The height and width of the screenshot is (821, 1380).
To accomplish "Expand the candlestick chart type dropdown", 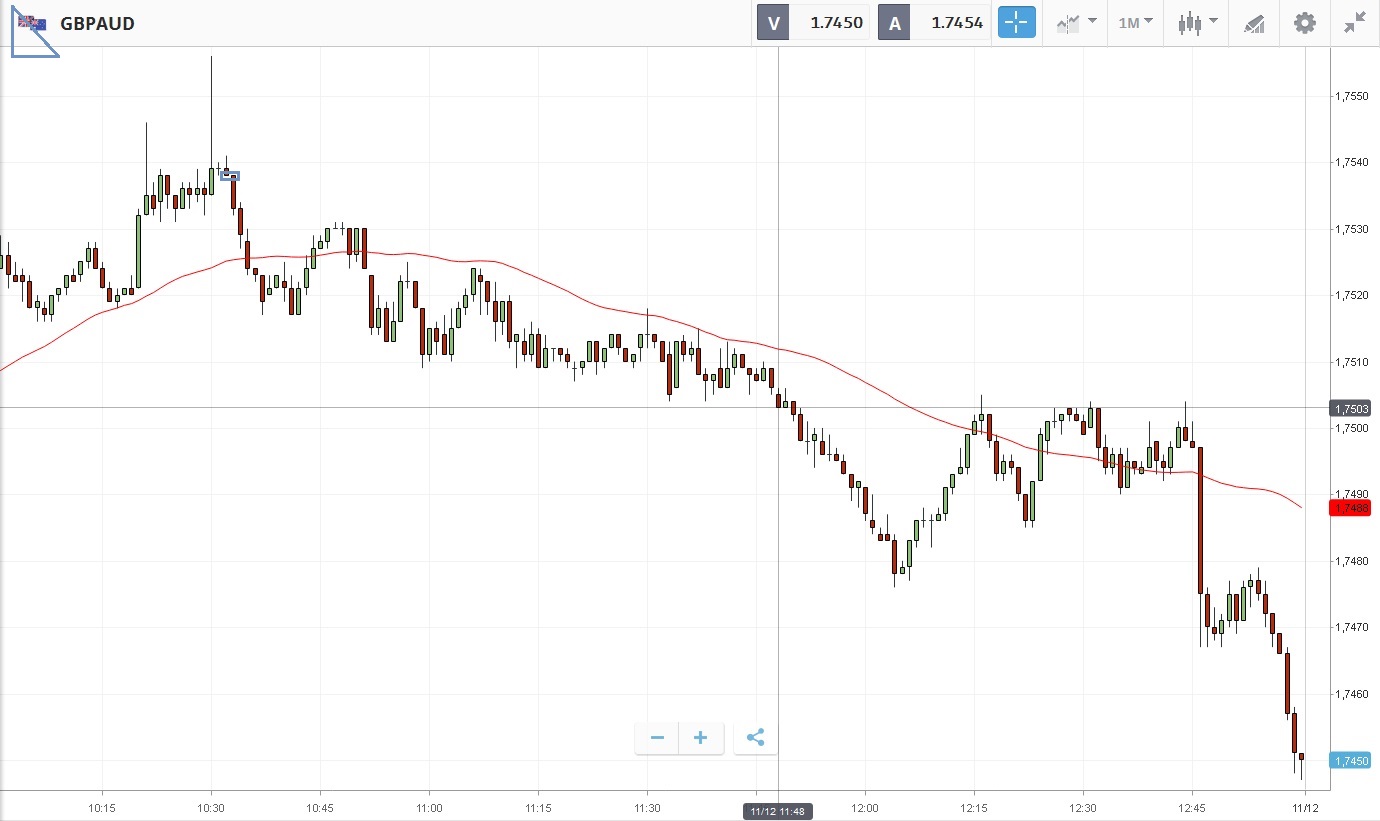I will click(x=1197, y=23).
